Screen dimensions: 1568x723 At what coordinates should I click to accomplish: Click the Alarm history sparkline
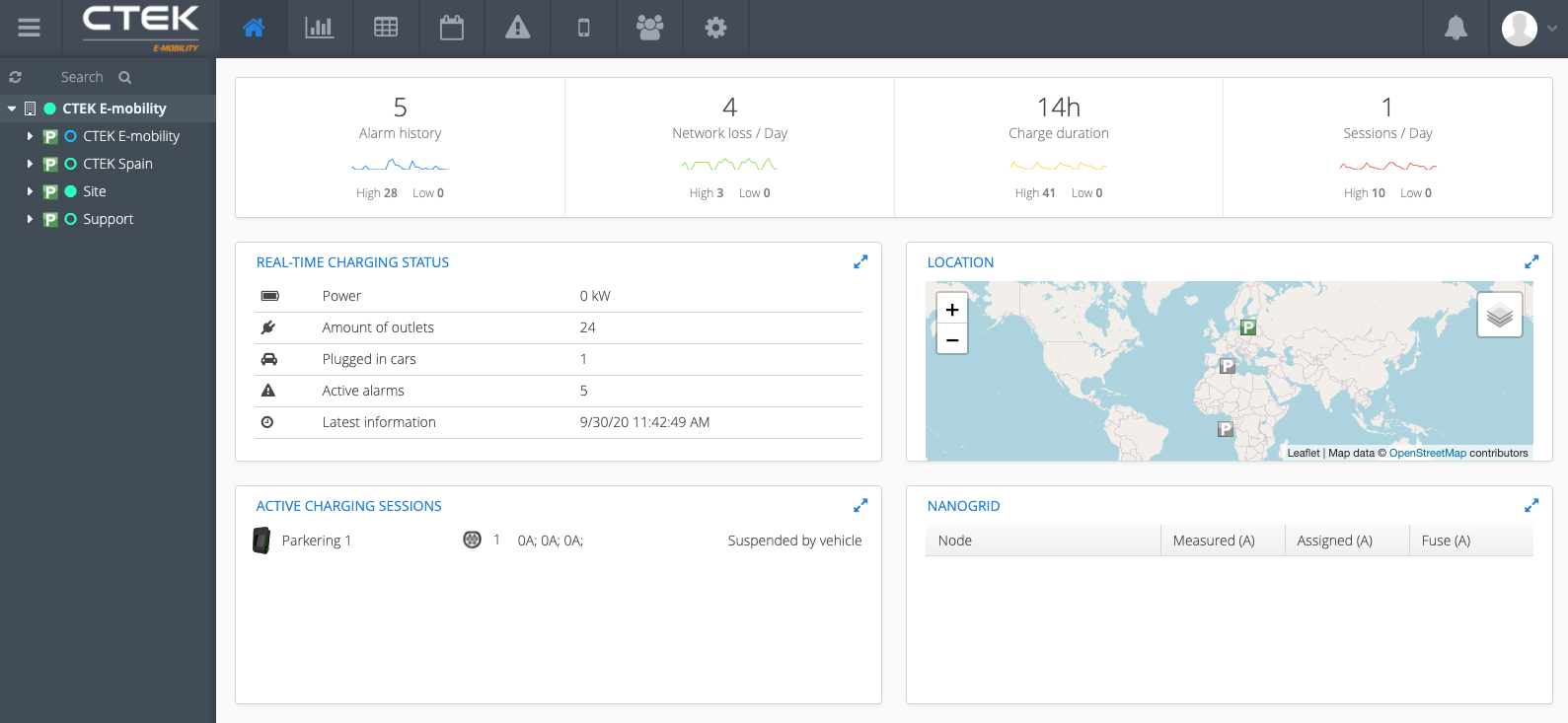400,165
